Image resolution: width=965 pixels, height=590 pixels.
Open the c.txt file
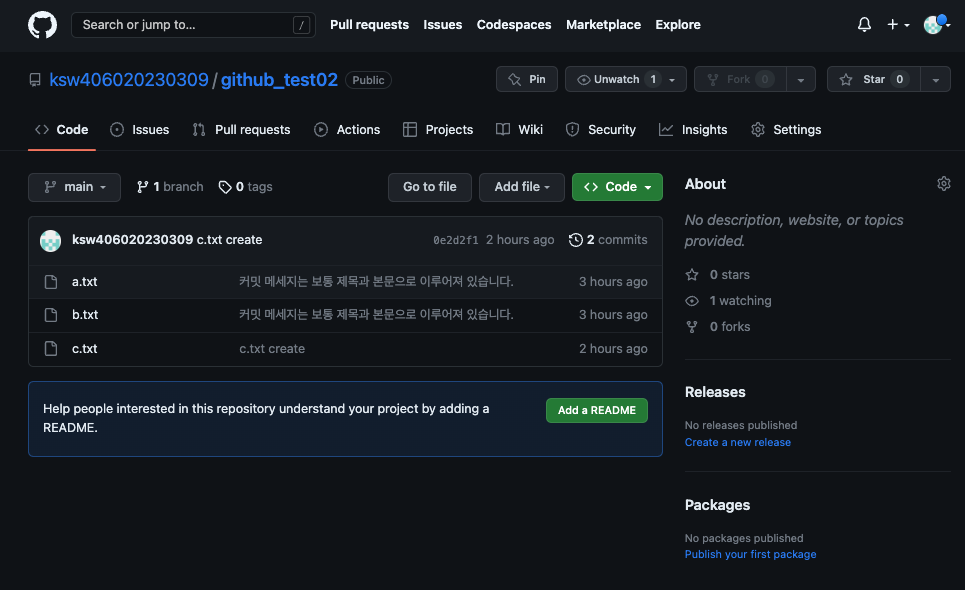coord(84,349)
